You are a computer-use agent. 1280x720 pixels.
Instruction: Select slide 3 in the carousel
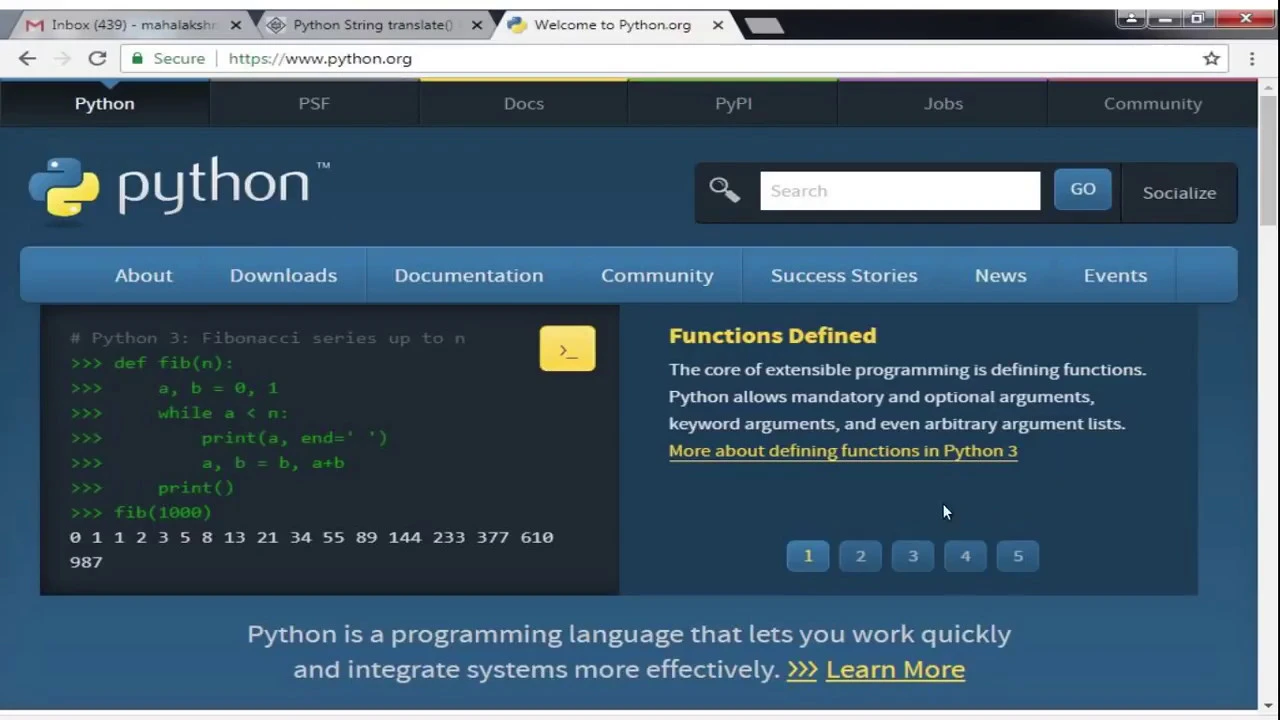913,556
